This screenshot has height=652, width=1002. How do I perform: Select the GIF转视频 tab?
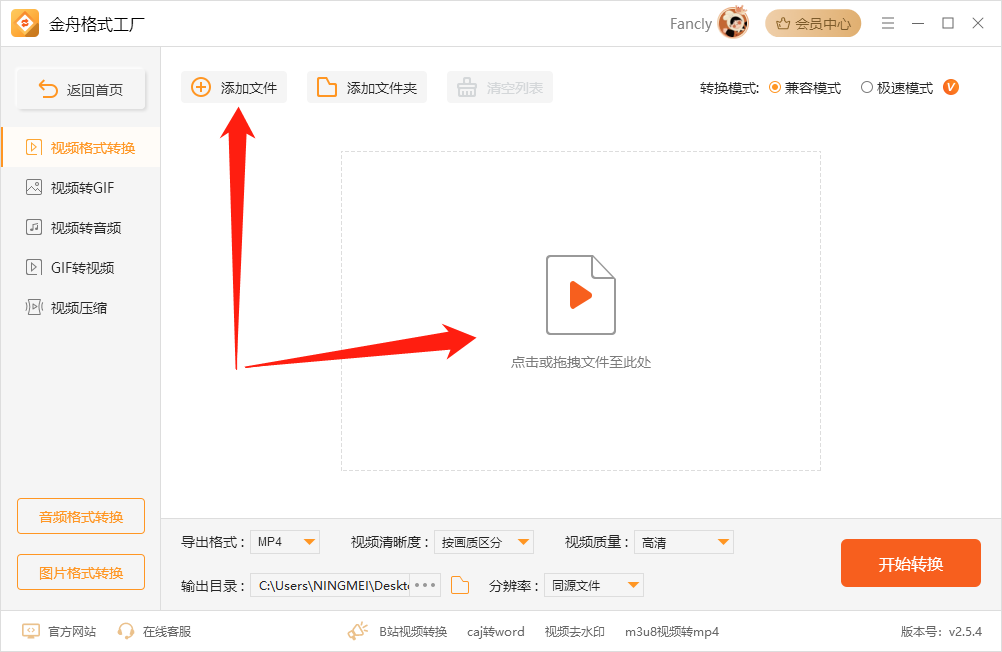(81, 267)
